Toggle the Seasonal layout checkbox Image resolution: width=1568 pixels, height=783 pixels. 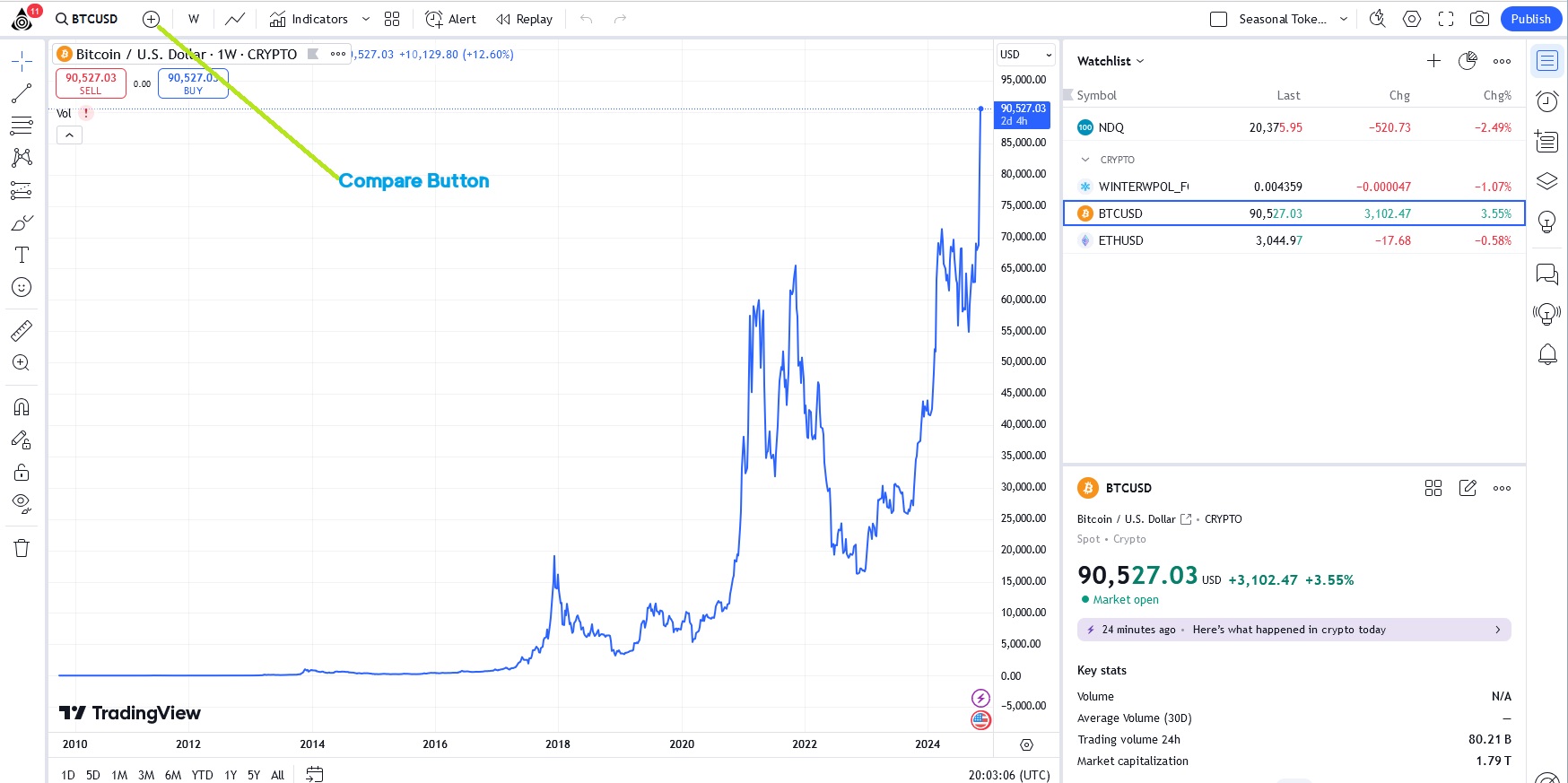pos(1218,19)
